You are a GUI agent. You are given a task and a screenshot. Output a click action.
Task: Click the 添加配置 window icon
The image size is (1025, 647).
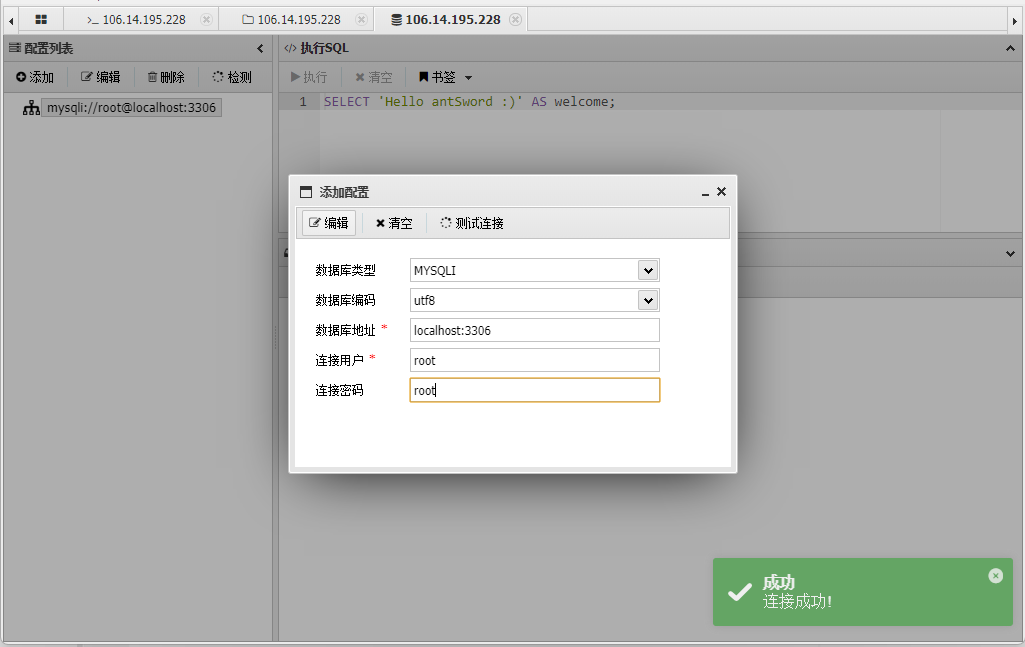306,192
